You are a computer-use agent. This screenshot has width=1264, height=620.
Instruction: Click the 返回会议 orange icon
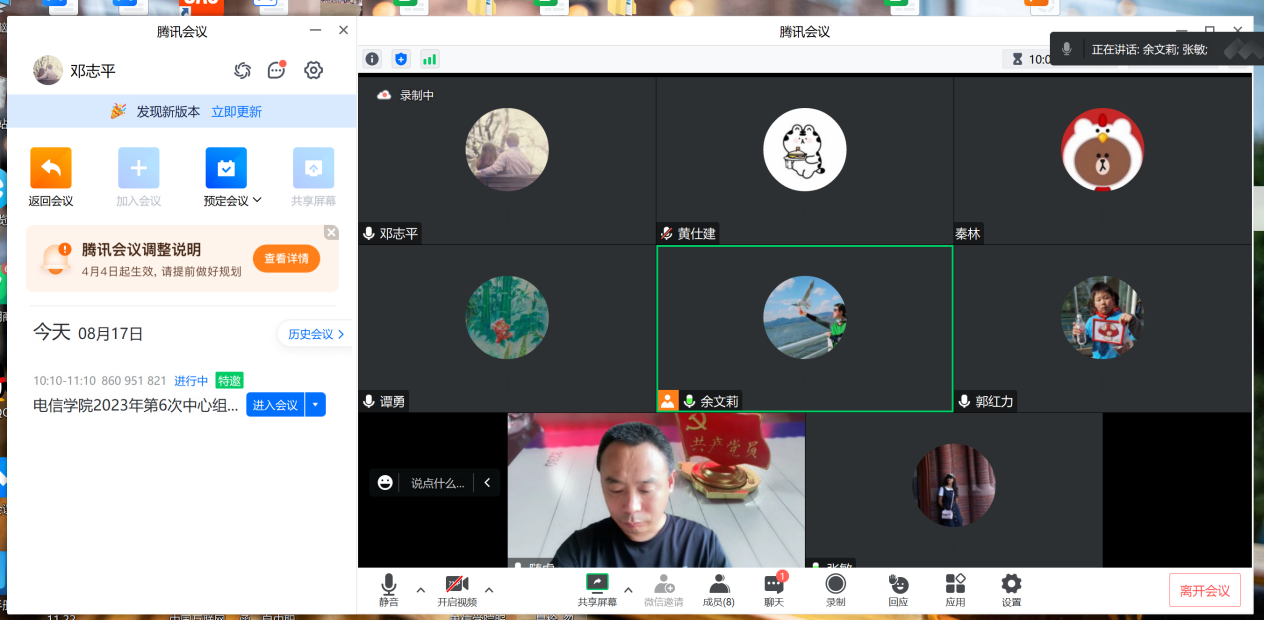click(x=51, y=168)
